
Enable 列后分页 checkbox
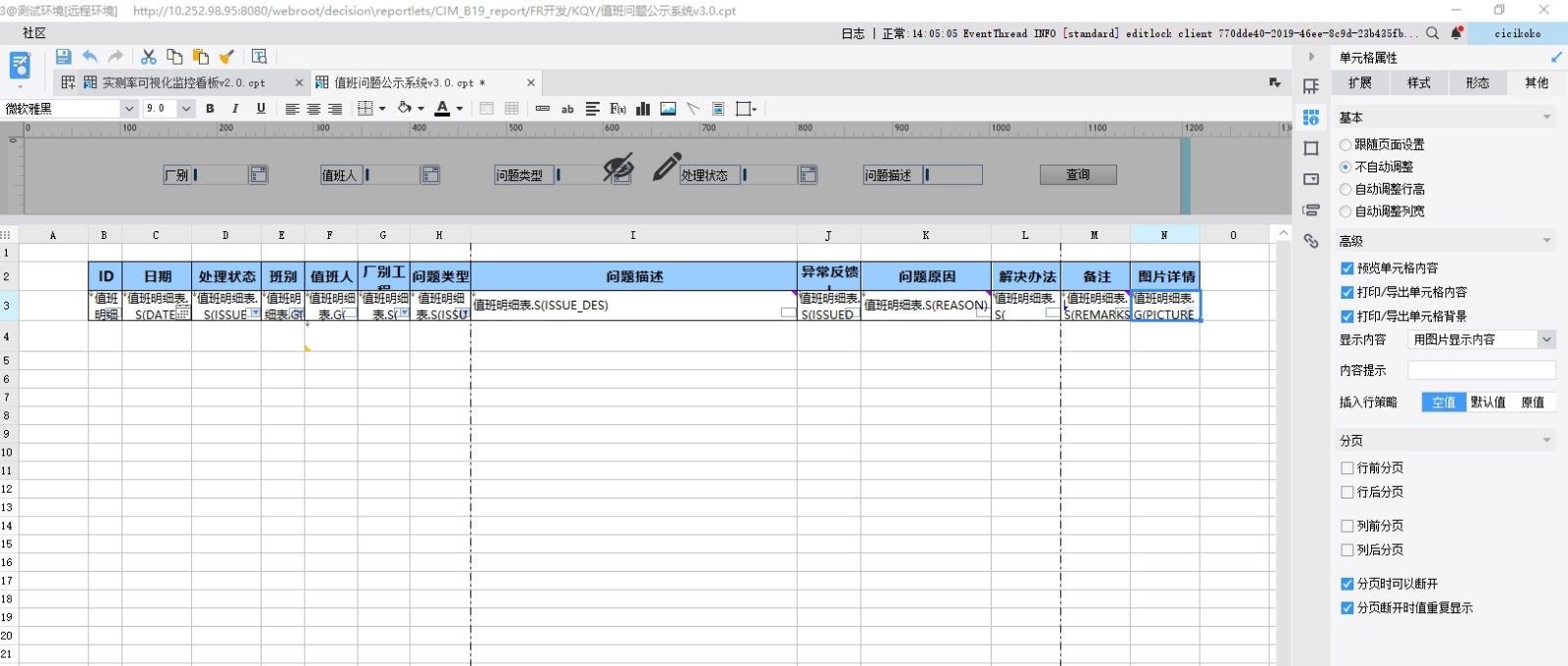click(x=1347, y=550)
